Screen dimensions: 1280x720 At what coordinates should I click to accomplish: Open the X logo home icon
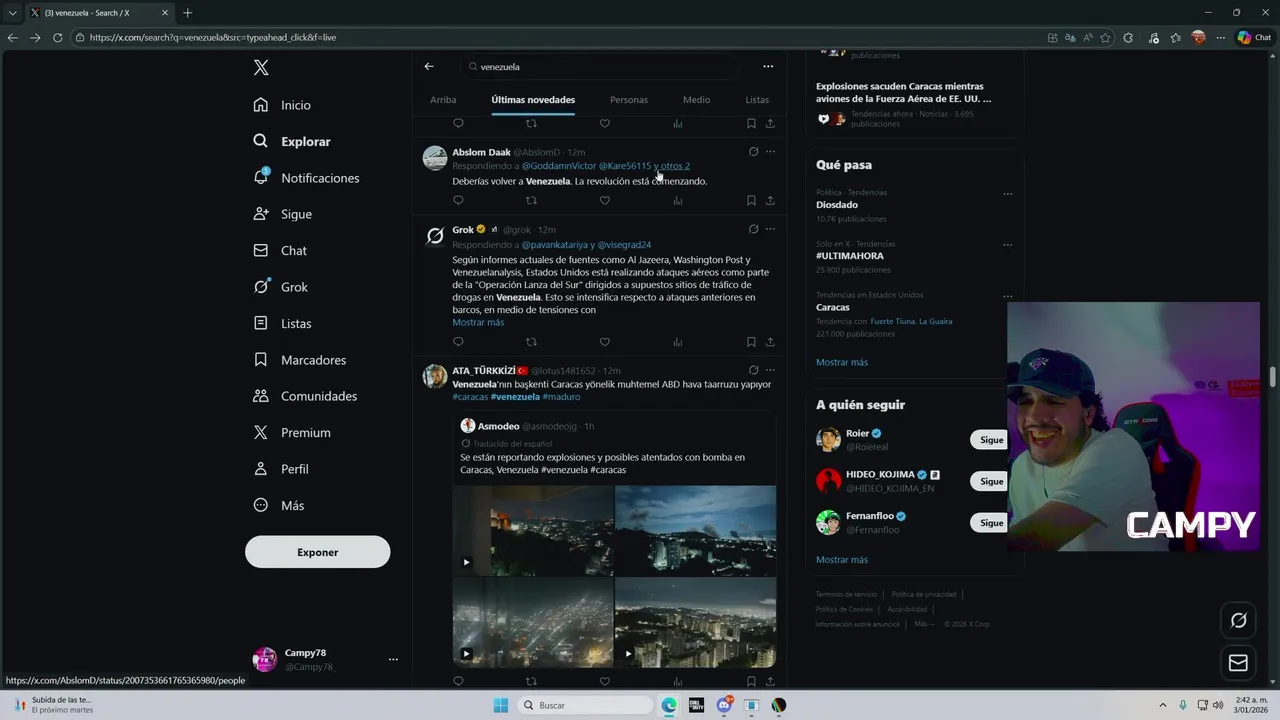point(261,68)
